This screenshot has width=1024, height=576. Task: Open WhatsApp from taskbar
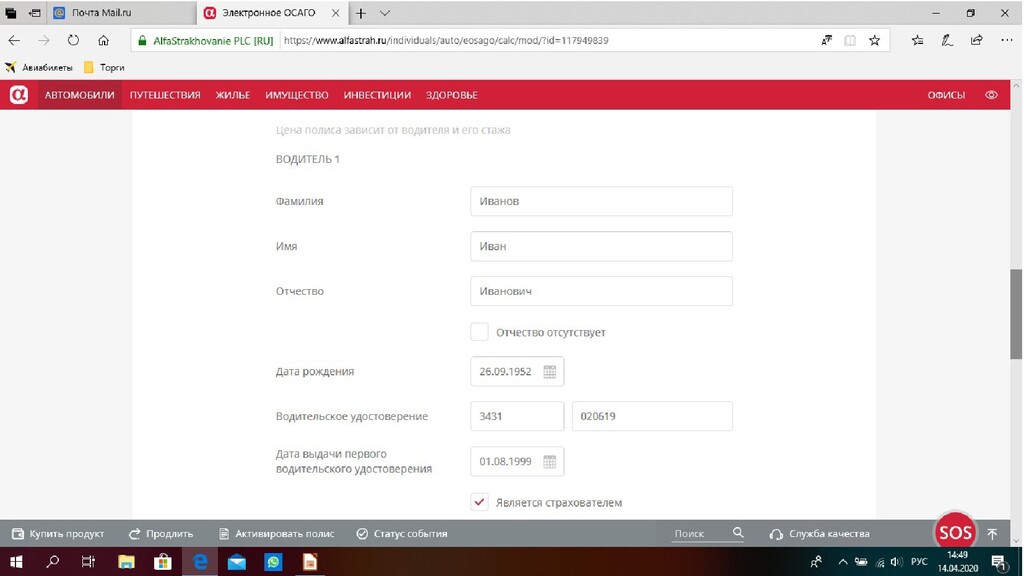click(273, 562)
